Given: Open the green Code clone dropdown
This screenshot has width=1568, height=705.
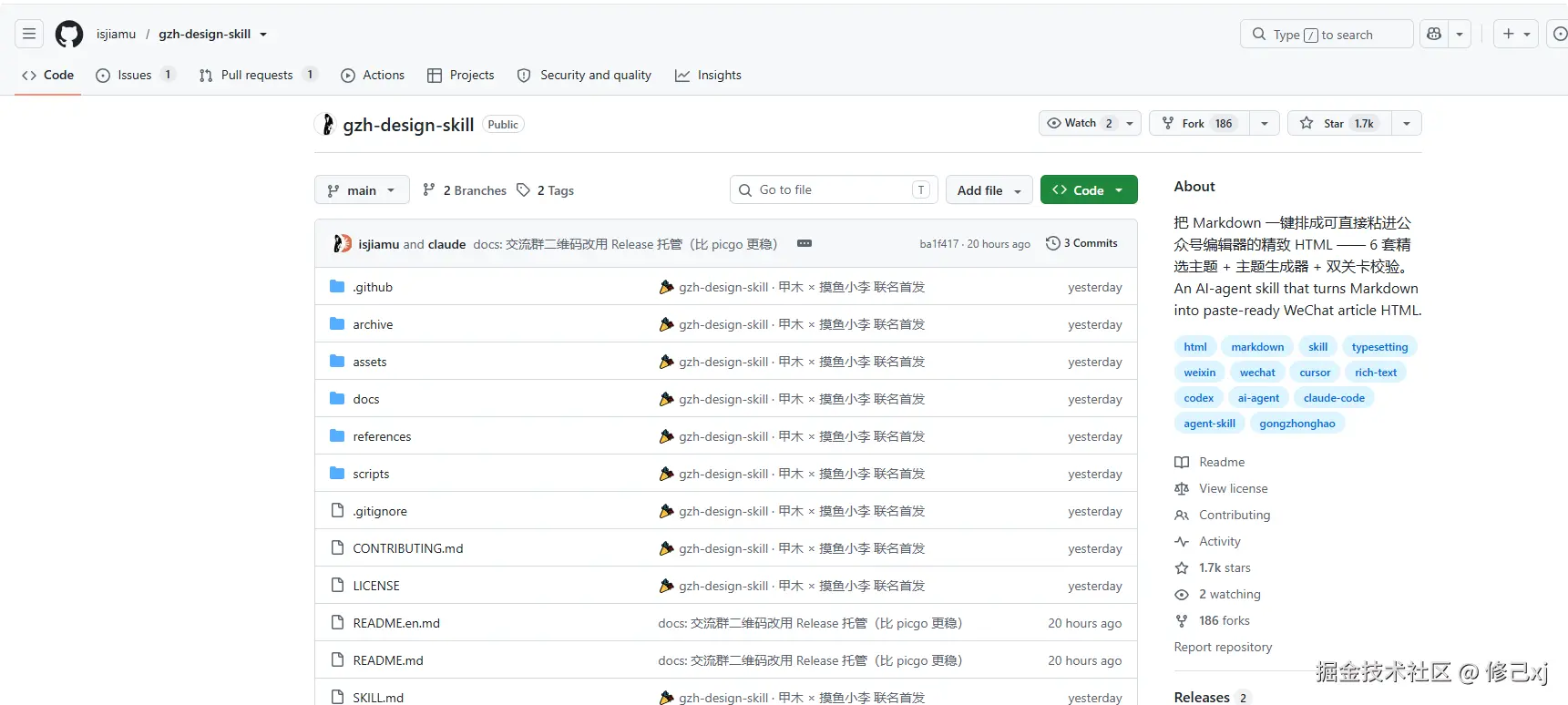Looking at the screenshot, I should point(1089,190).
